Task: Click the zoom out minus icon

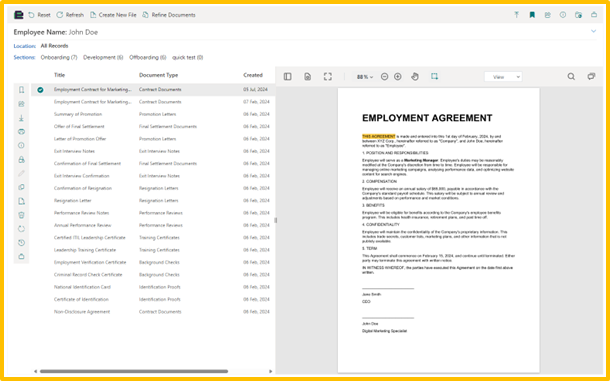Action: click(384, 77)
